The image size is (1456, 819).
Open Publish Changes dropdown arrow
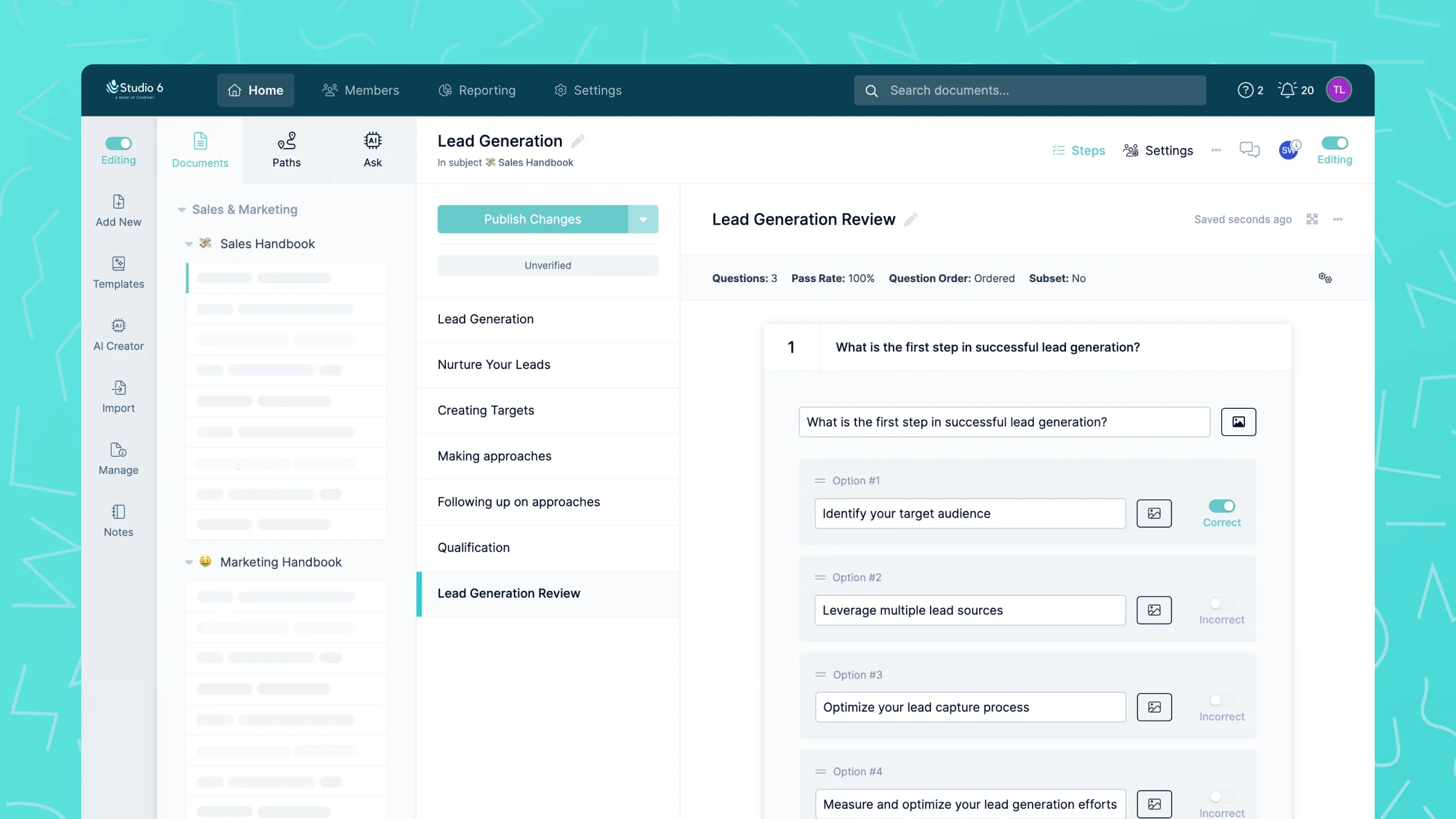click(x=642, y=219)
